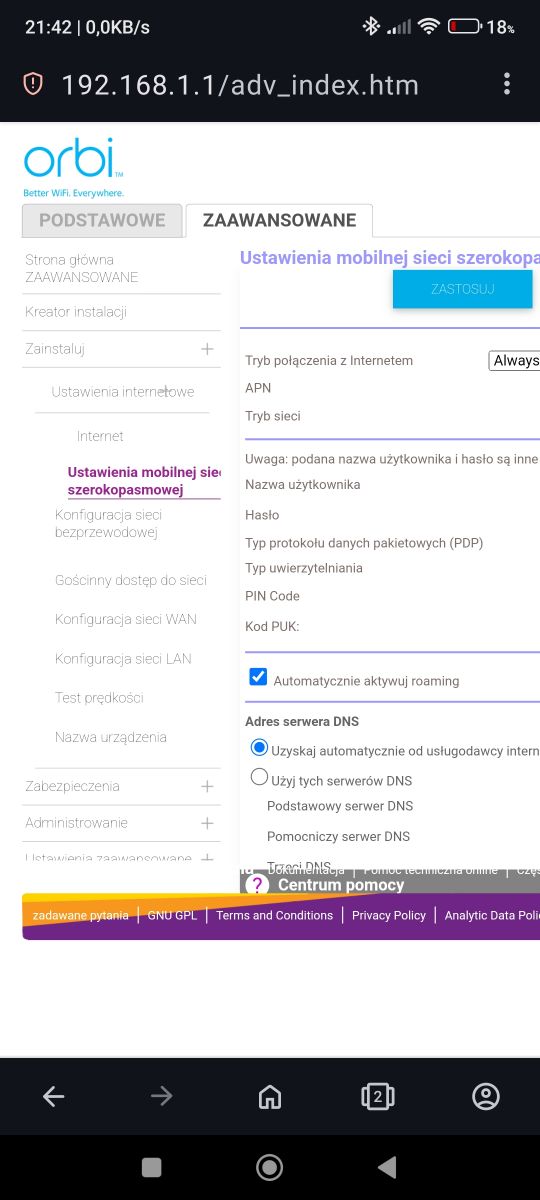Click the Centrum pomocy question mark icon

coord(257,884)
